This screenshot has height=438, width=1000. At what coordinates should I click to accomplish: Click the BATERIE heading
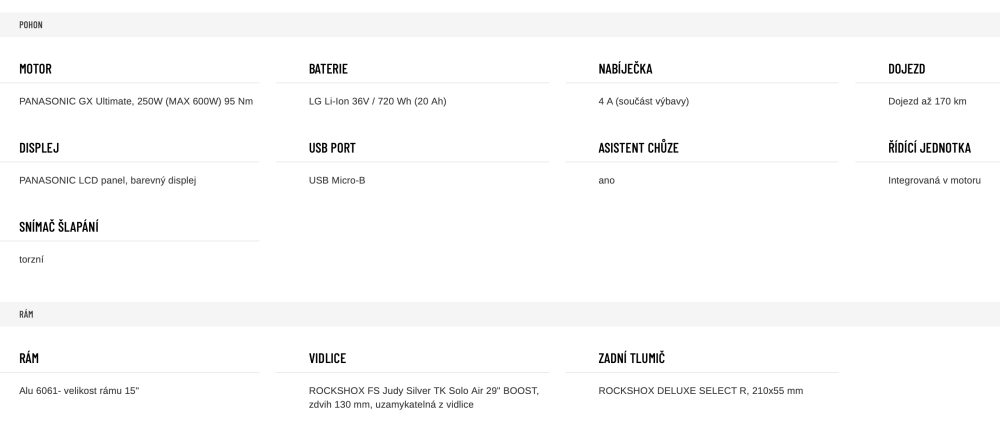328,69
